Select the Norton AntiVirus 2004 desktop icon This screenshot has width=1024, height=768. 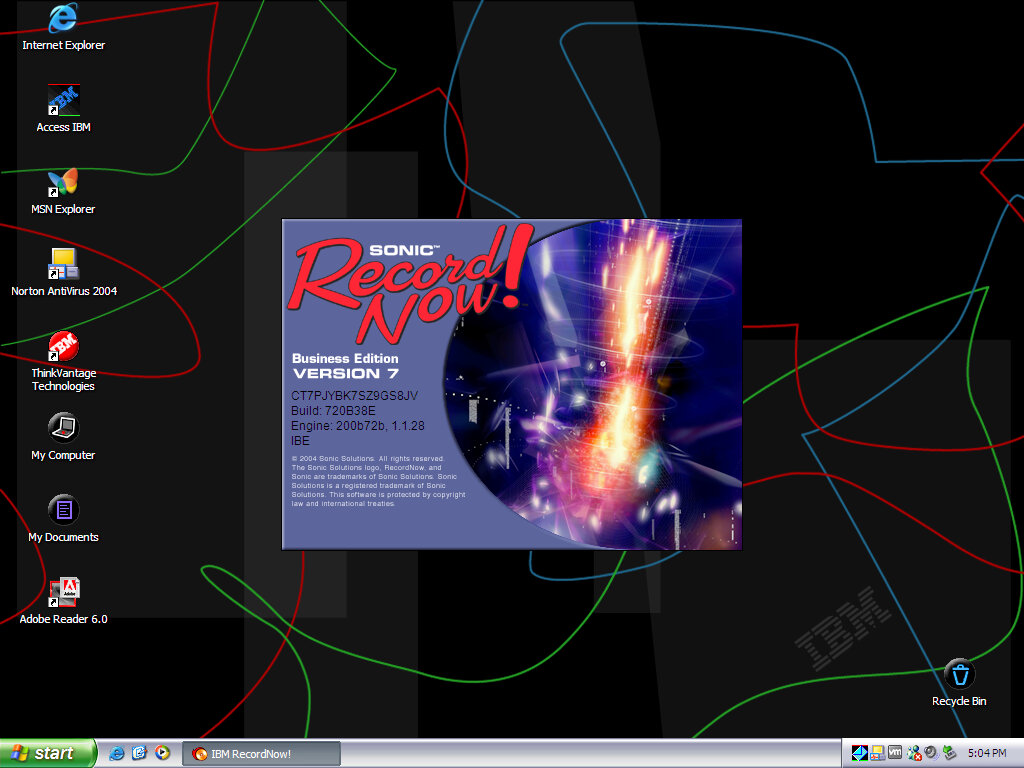[x=64, y=265]
